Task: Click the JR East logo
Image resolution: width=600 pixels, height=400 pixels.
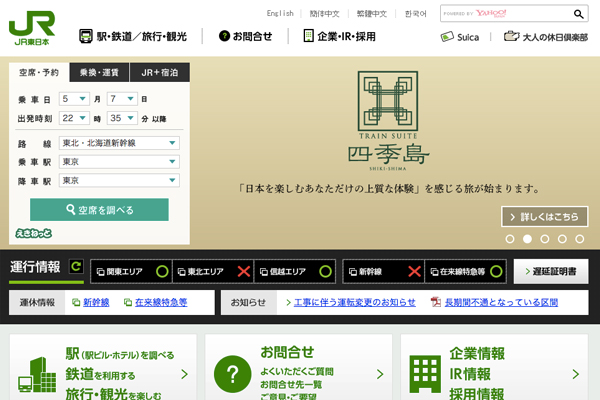Action: (32, 28)
